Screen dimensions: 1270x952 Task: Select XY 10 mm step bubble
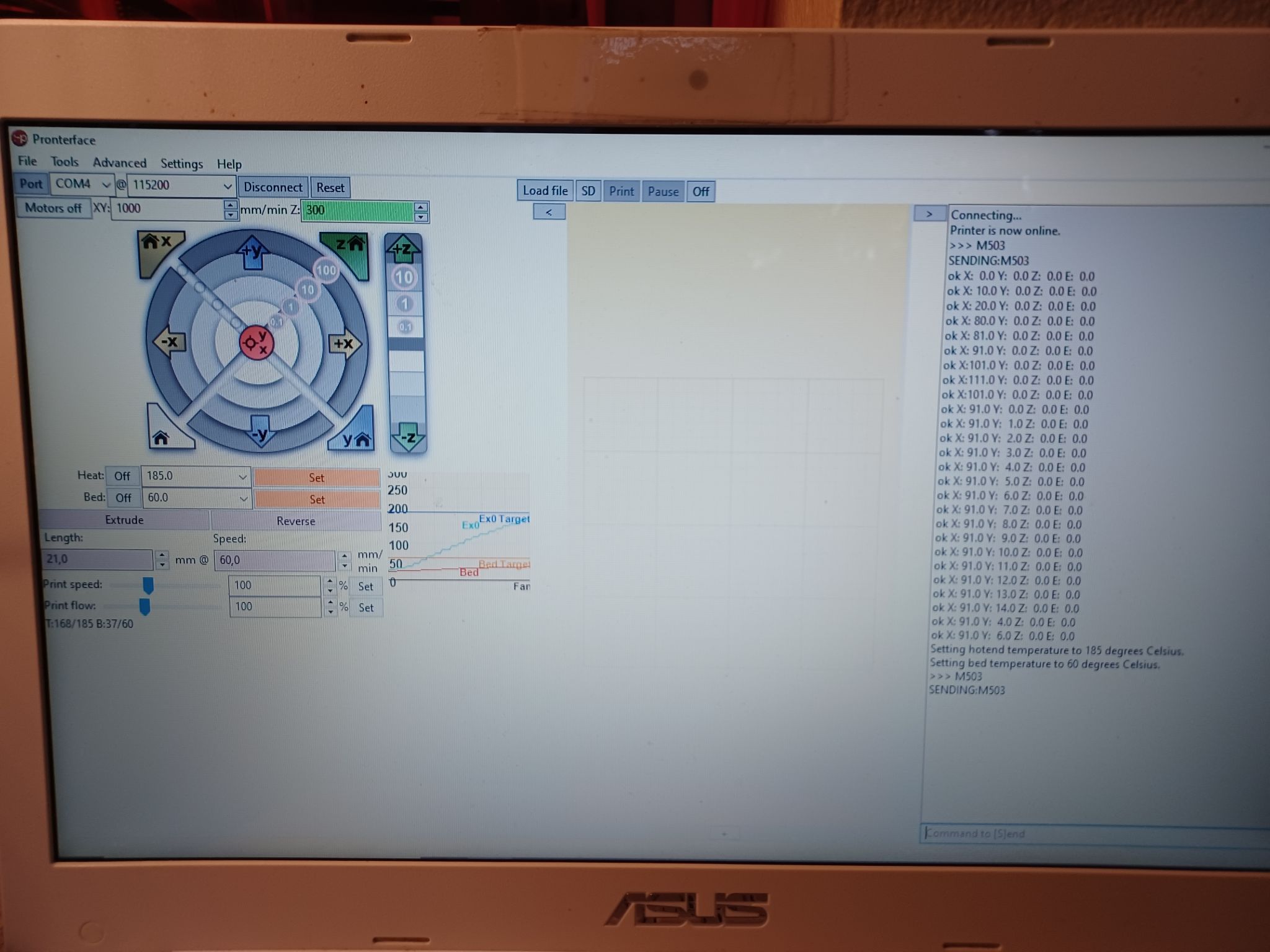point(308,289)
